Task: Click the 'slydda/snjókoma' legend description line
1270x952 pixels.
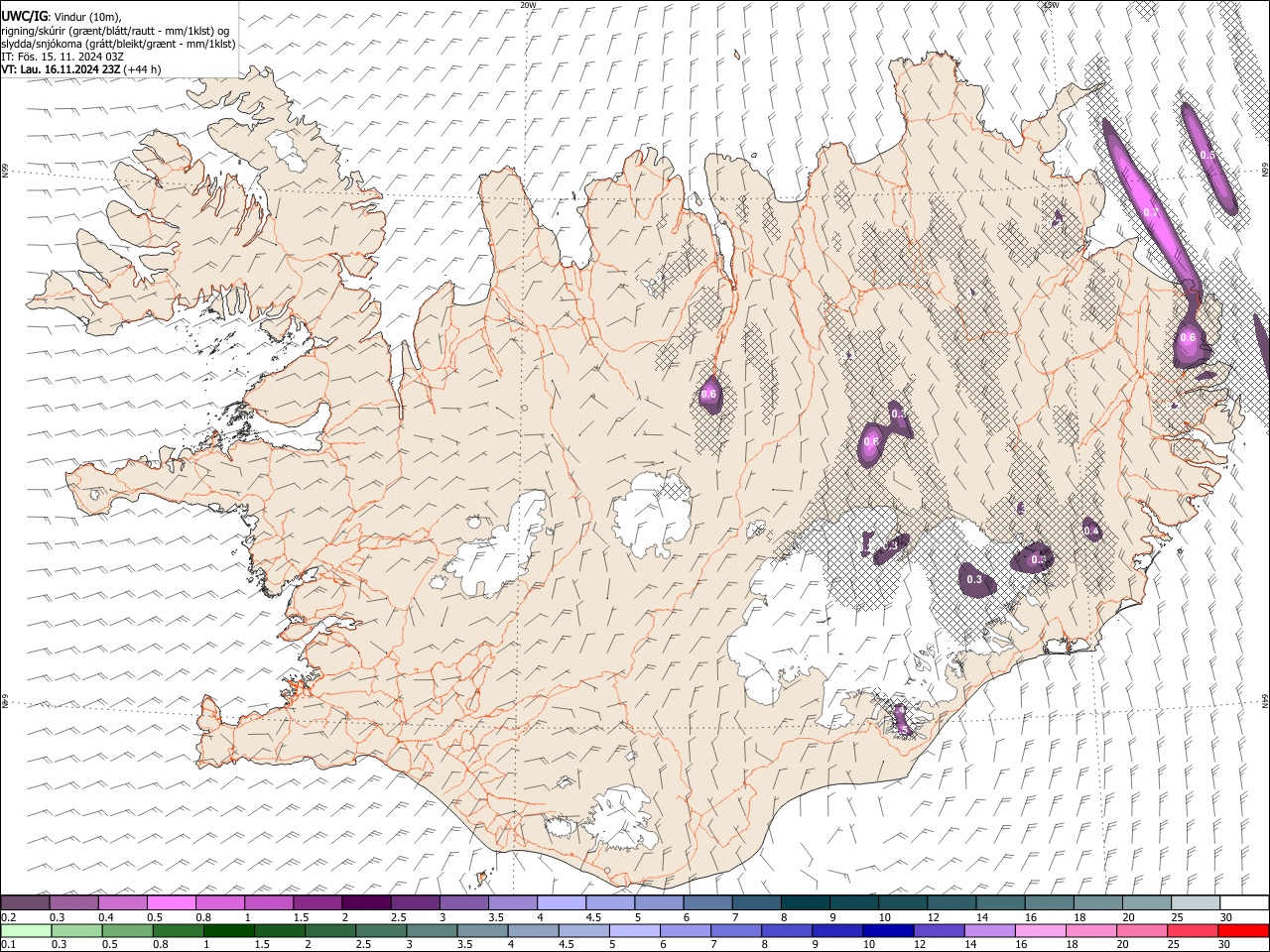Action: click(x=118, y=44)
